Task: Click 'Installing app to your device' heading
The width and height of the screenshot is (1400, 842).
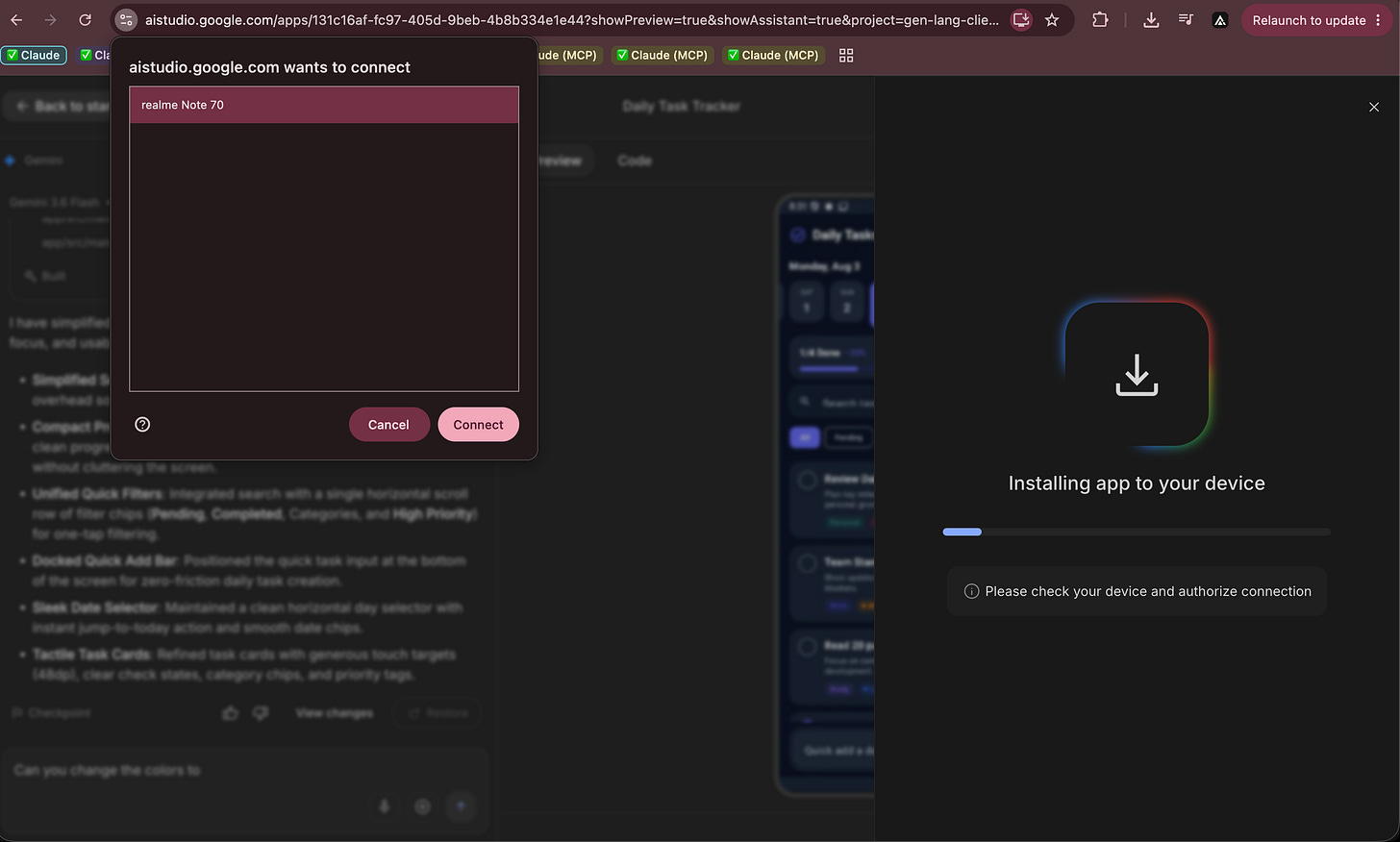Action: [x=1137, y=483]
